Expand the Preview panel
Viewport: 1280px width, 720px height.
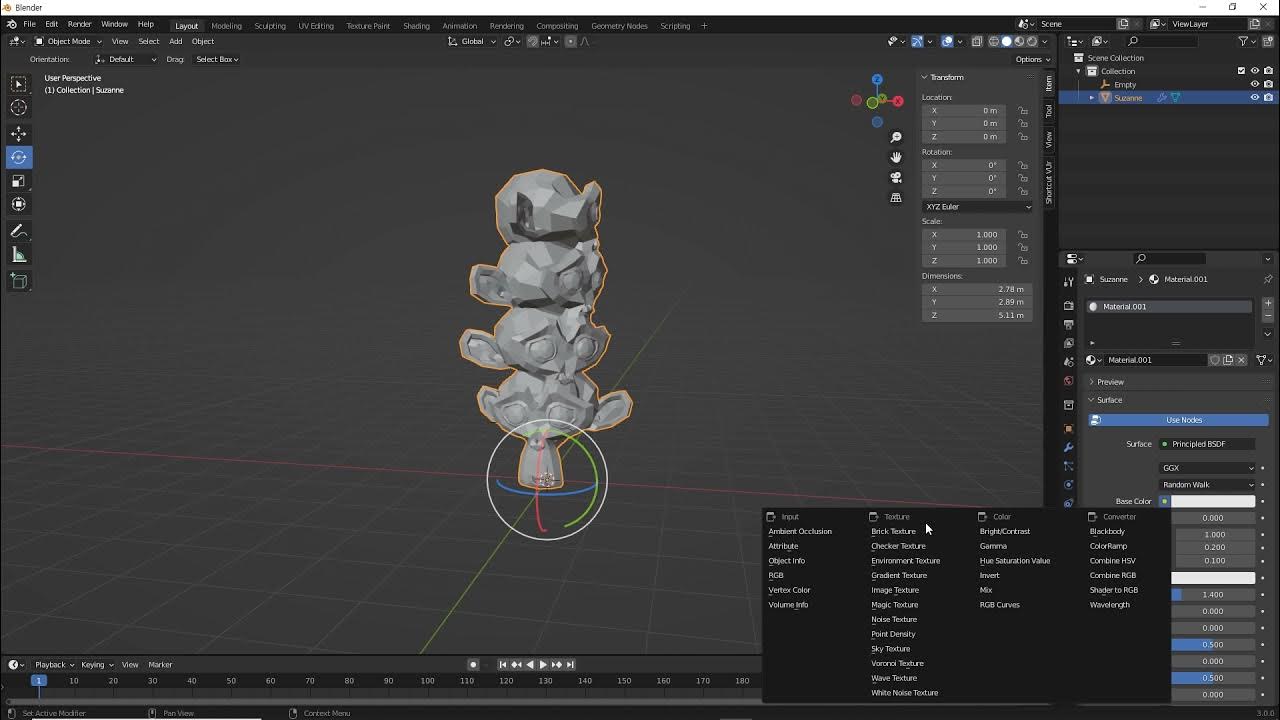pyautogui.click(x=1110, y=382)
